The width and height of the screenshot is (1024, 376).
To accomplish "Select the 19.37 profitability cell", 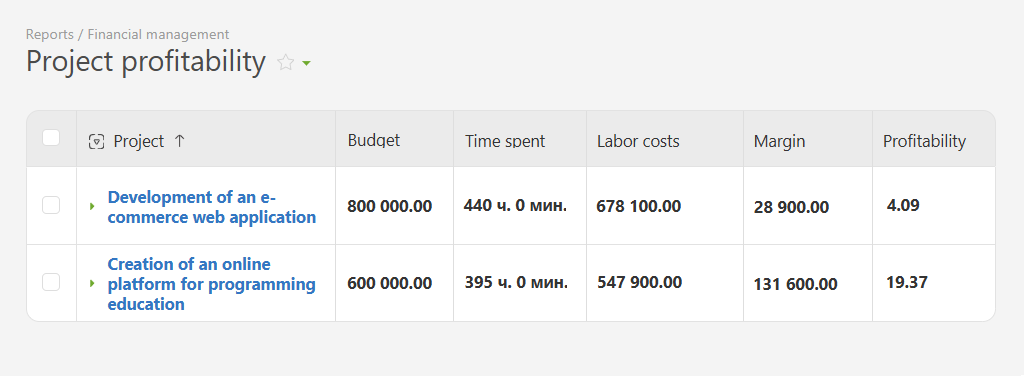I will point(907,283).
